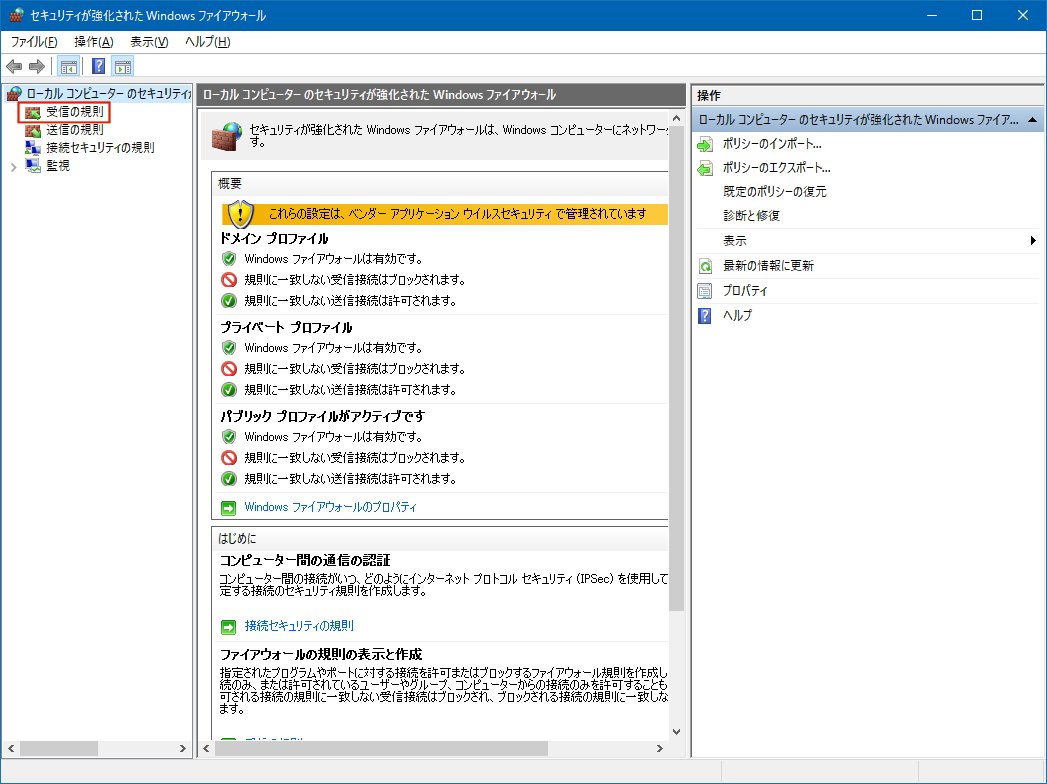Screen dimensions: 1047x784
Task: Click the ドメイン プロファイル outbound allowed icon
Action: (229, 301)
